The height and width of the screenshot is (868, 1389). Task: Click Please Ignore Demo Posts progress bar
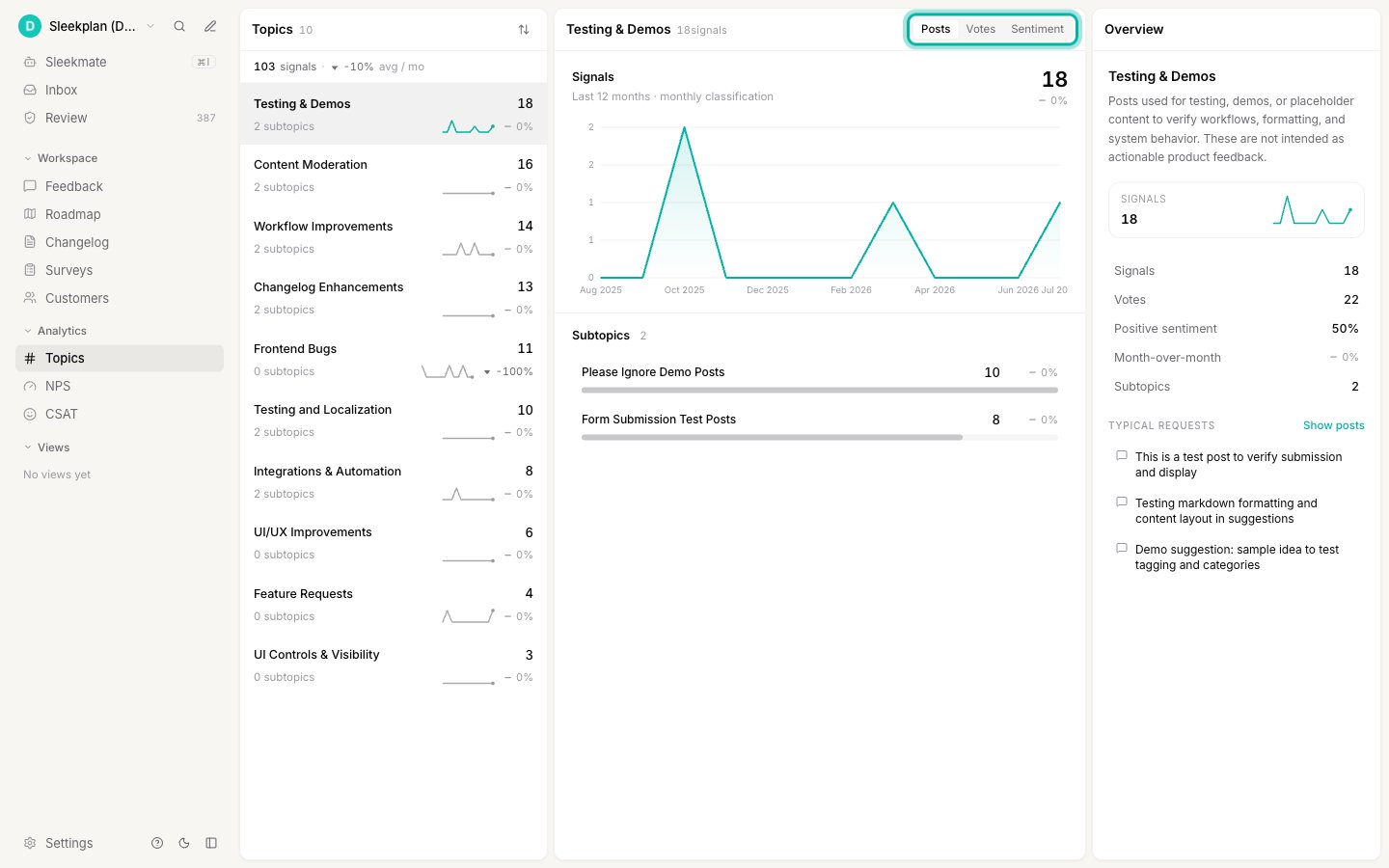[820, 391]
